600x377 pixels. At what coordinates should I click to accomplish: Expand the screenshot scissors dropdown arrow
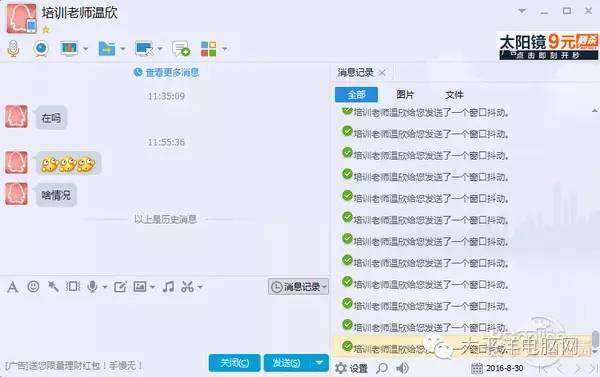(x=200, y=287)
